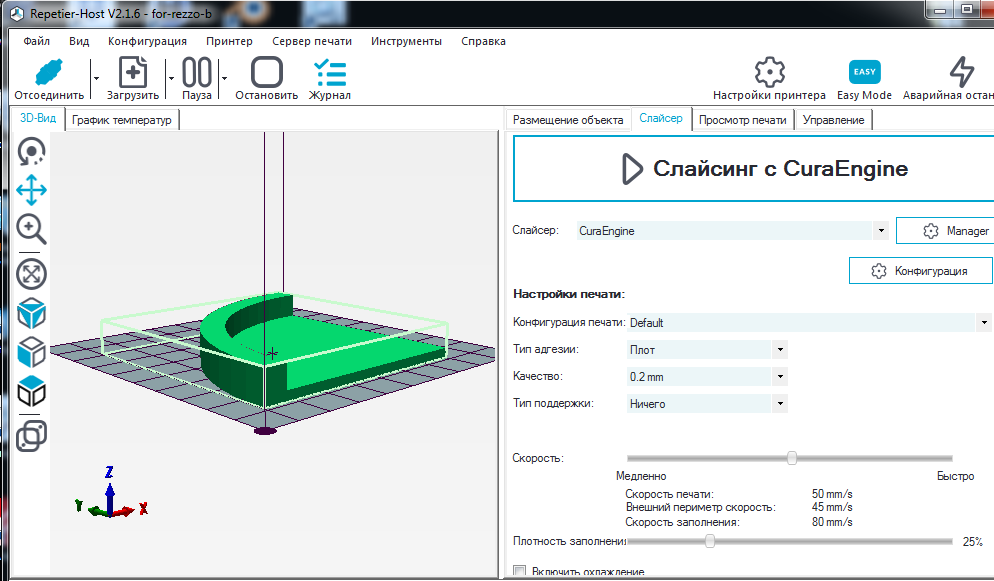
Task: Click the Disconnect (Отсоединить) plug icon
Action: [x=49, y=72]
